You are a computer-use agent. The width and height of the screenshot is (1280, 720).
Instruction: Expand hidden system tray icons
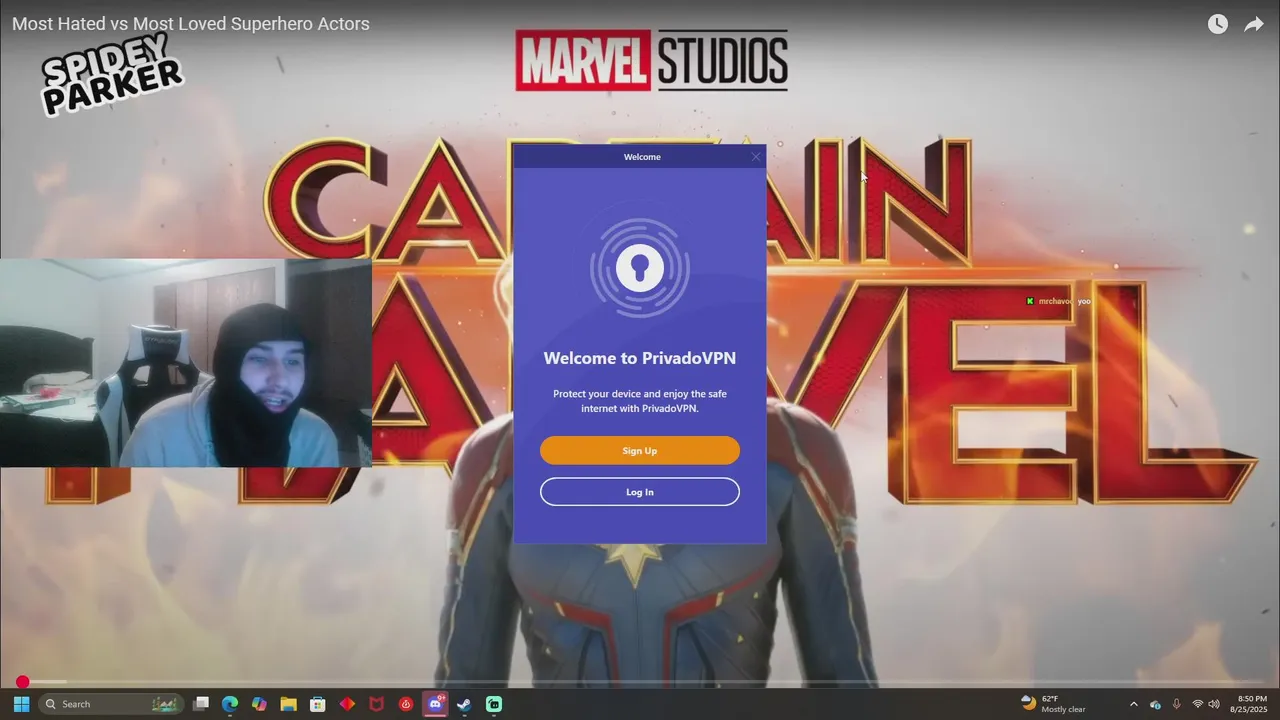(x=1133, y=704)
